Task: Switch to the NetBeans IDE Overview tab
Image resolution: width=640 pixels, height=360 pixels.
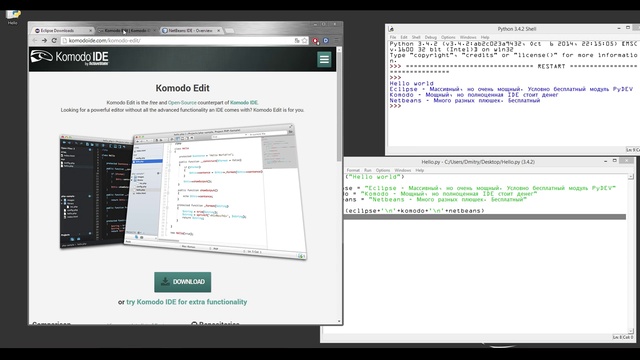Action: coord(190,31)
